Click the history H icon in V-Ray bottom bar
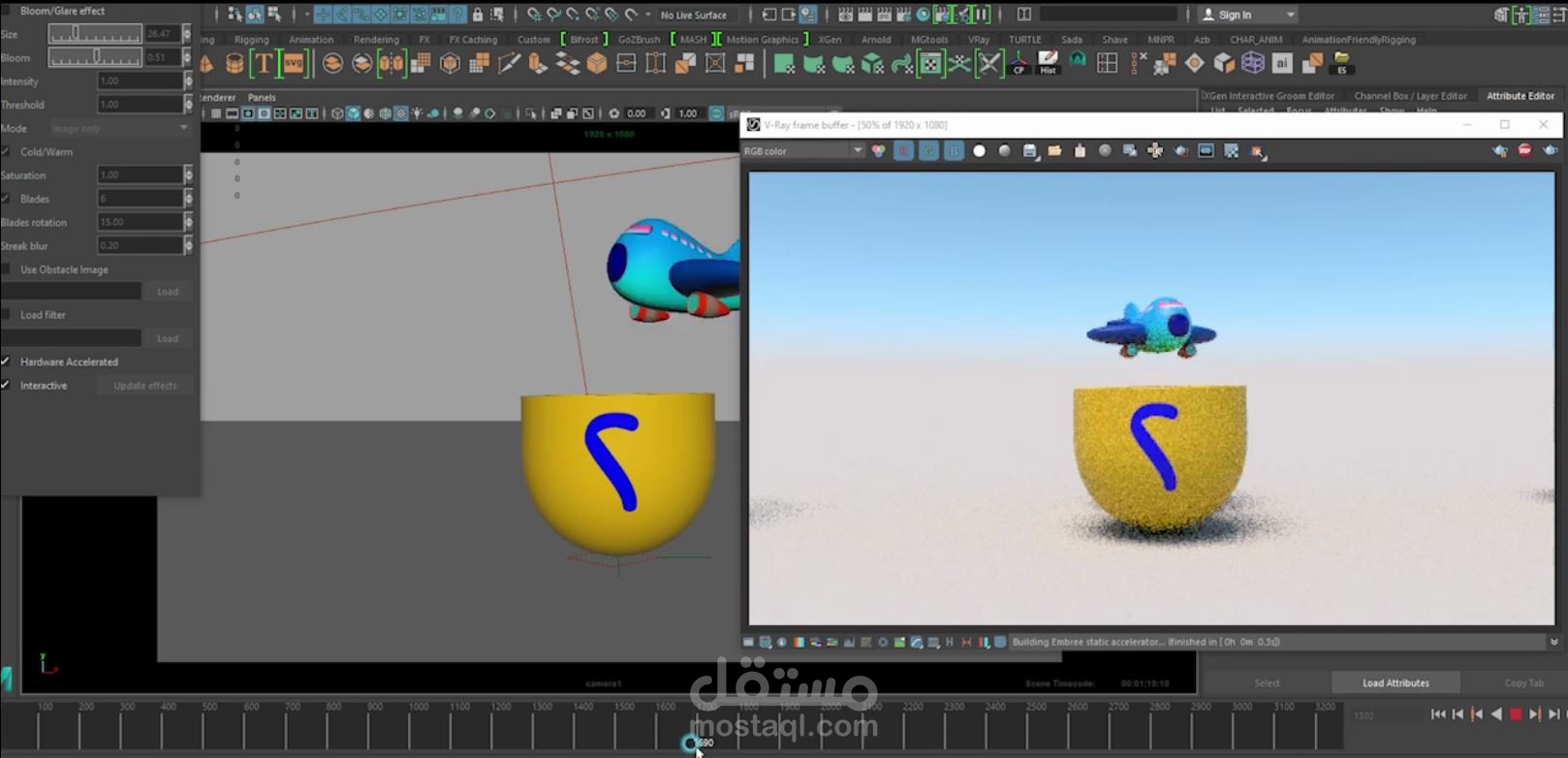Image resolution: width=1568 pixels, height=758 pixels. (x=949, y=642)
